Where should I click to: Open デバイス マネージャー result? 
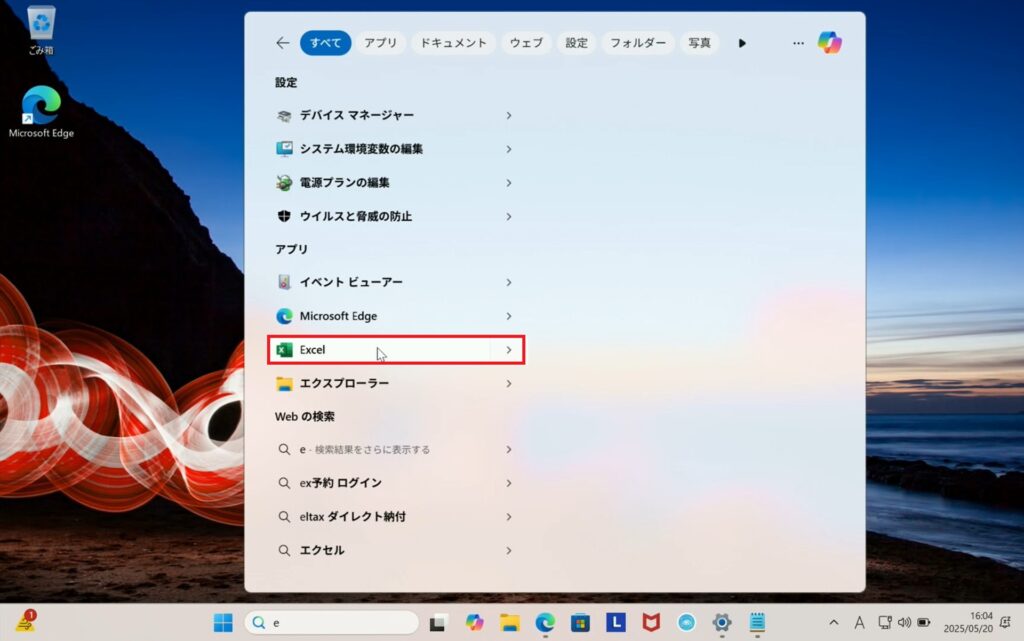(x=396, y=116)
